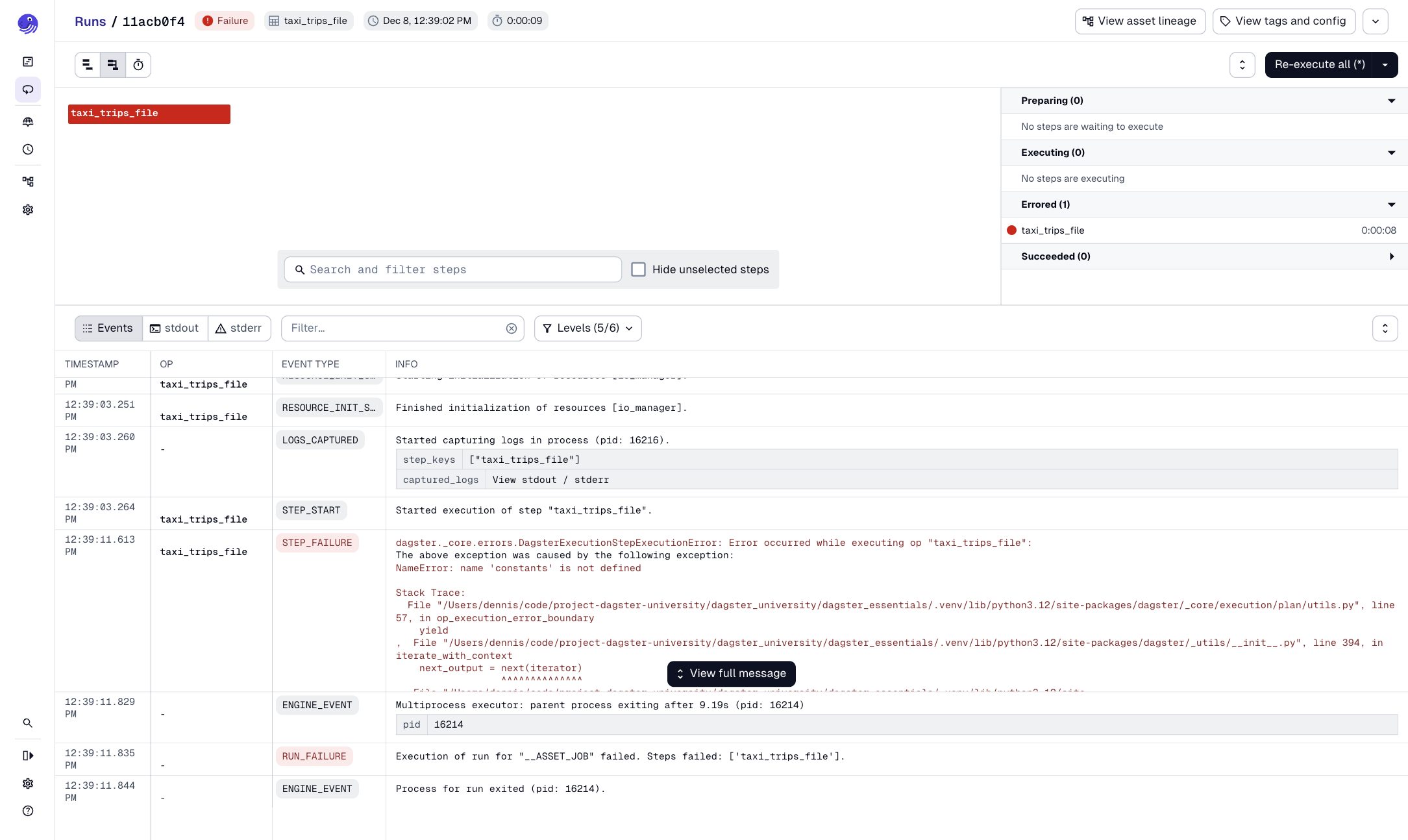Open the search magnifier at the sidebar bottom

coord(28,723)
